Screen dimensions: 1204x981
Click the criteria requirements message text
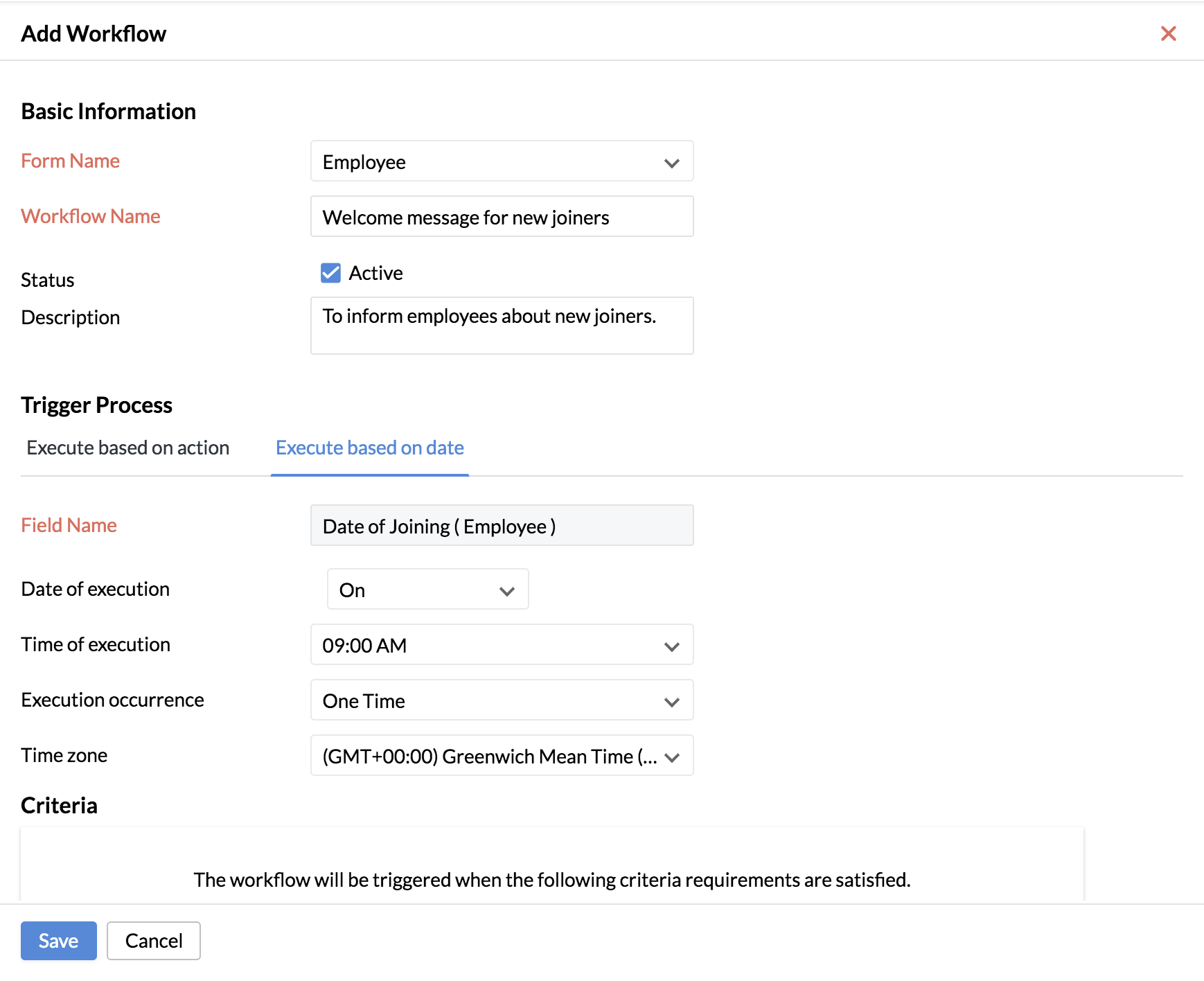[x=551, y=880]
